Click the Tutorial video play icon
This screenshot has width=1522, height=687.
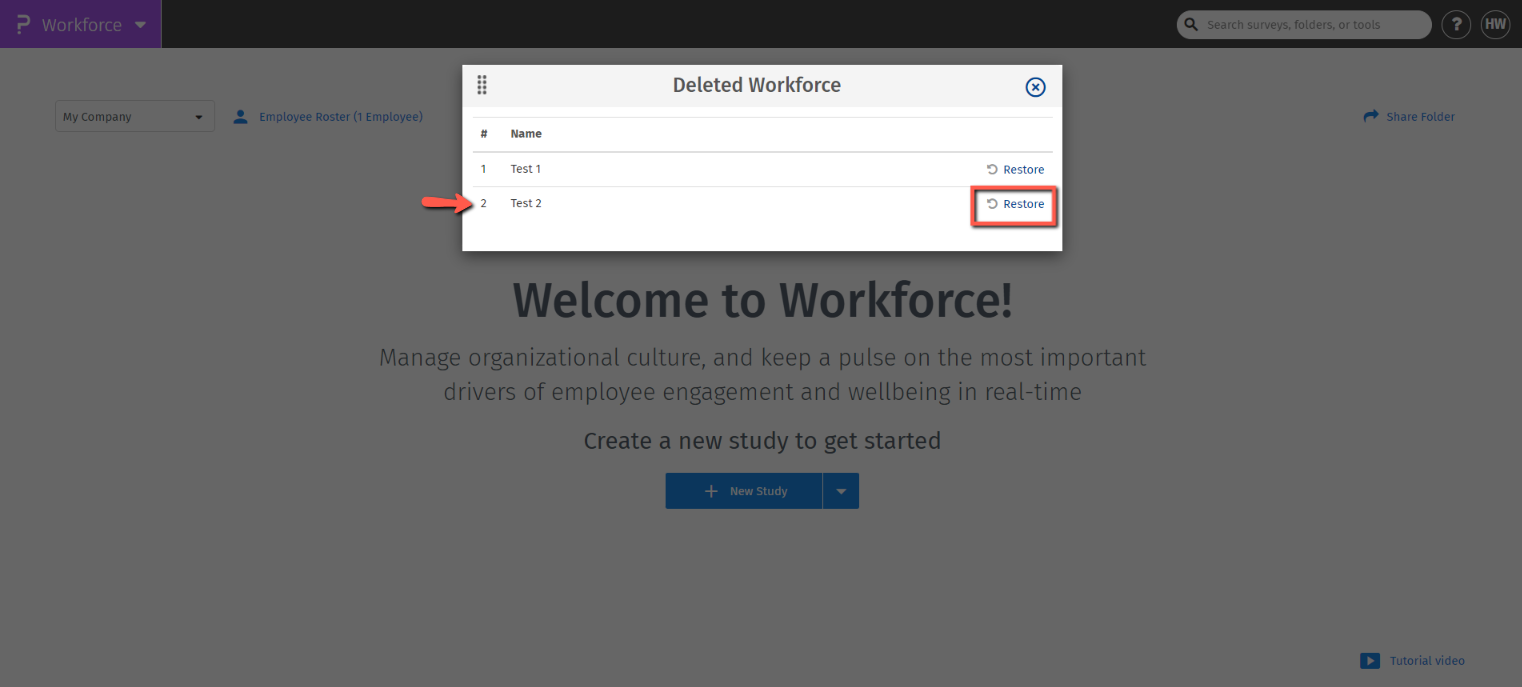click(x=1370, y=661)
